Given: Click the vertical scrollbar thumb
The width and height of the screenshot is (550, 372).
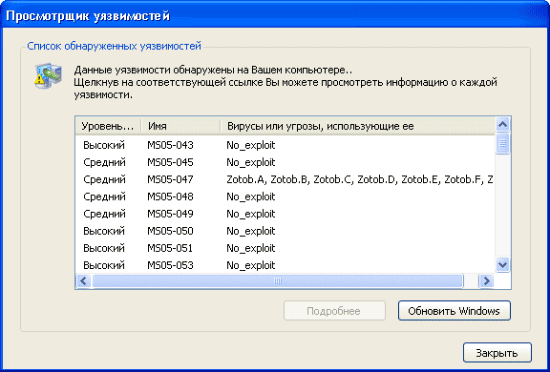Looking at the screenshot, I should (x=503, y=143).
